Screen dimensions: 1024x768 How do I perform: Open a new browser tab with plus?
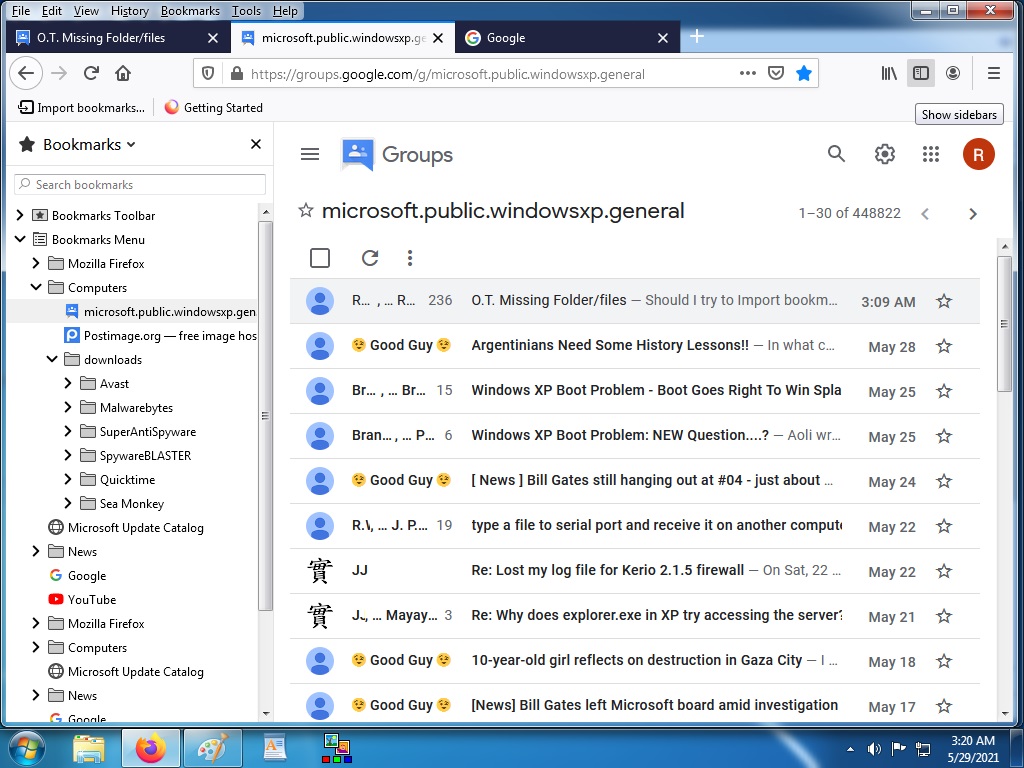697,36
